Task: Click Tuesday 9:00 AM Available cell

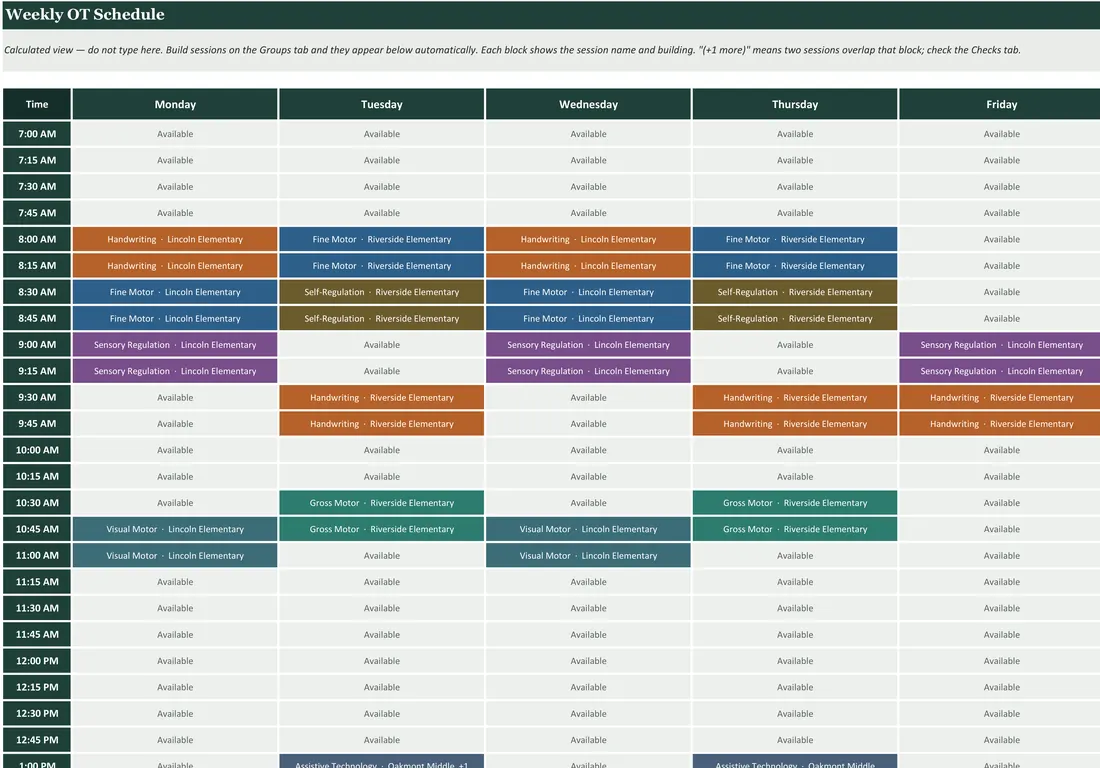Action: 382,344
